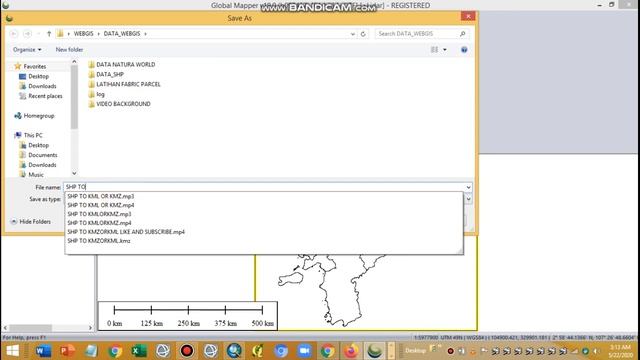The width and height of the screenshot is (640, 360).
Task: Open the Windows Start menu
Action: tap(12, 351)
